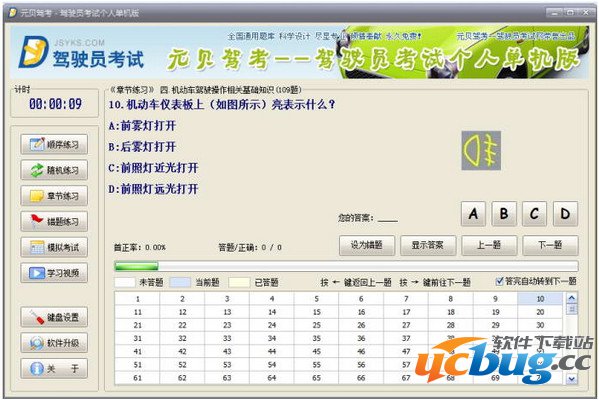This screenshot has height=405, width=599.
Task: Reveal answer with 显示答案 button
Action: 428,245
